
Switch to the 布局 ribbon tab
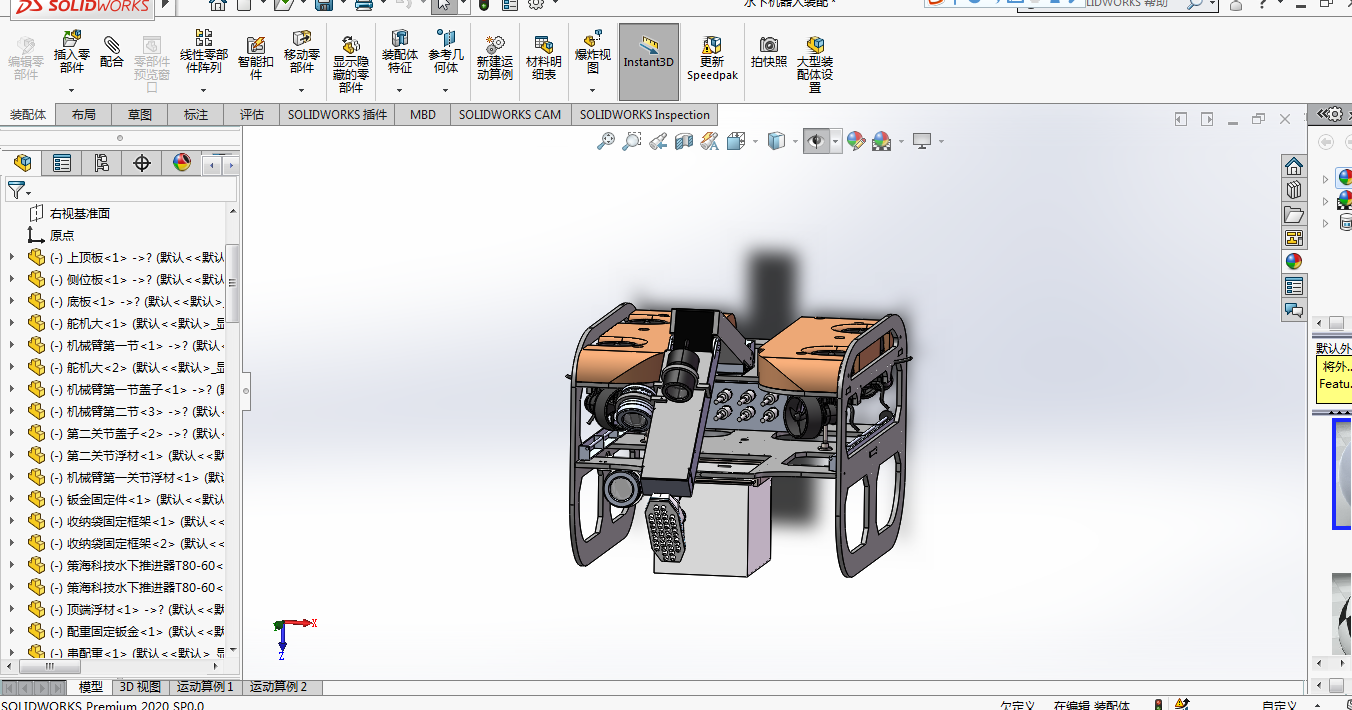point(84,115)
